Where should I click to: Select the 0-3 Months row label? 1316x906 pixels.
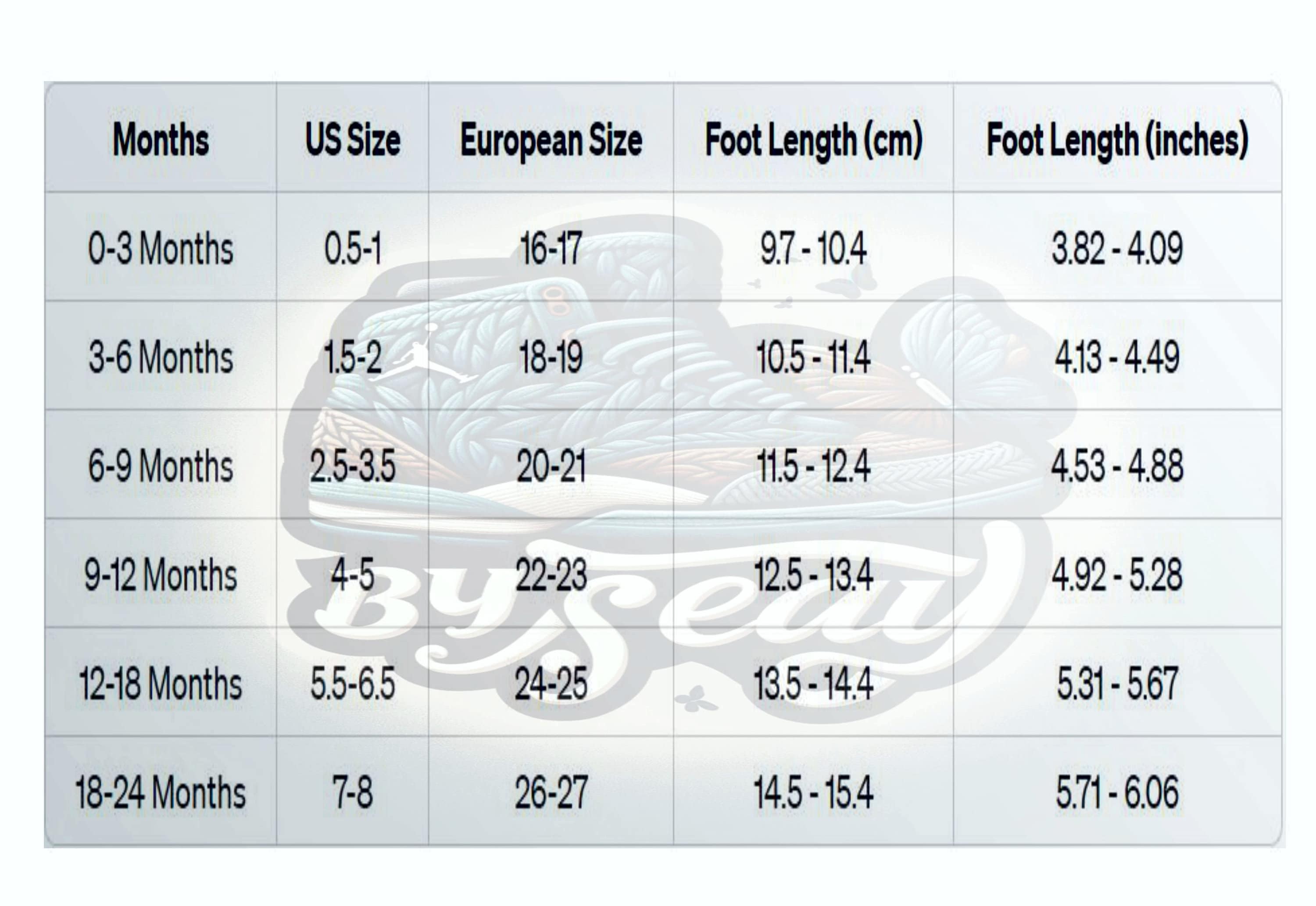pyautogui.click(x=161, y=249)
